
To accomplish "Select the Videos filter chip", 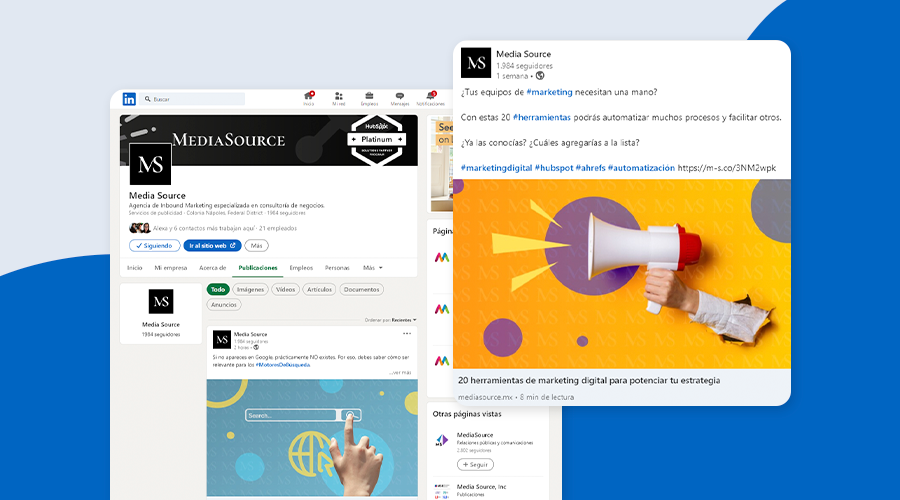I will [x=285, y=289].
